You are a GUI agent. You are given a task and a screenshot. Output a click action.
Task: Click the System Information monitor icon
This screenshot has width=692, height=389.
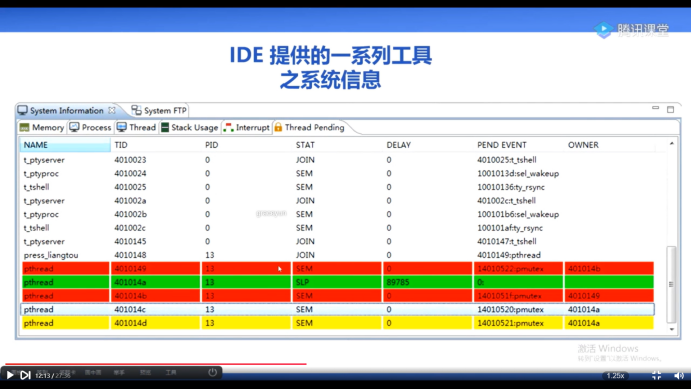click(23, 110)
